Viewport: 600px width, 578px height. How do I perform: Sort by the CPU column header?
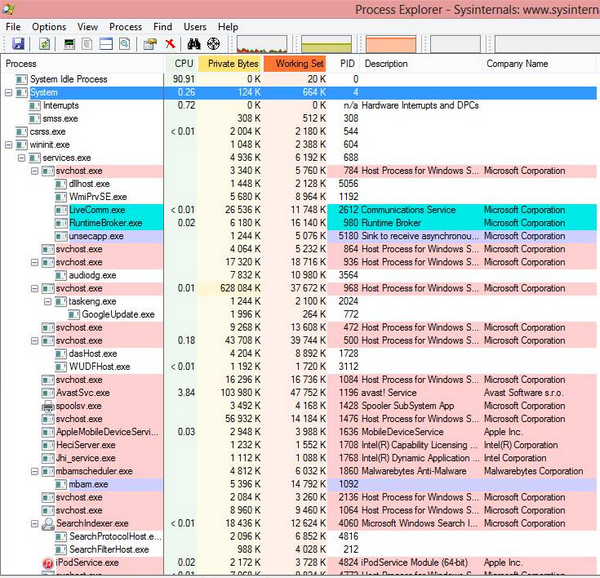click(x=181, y=64)
